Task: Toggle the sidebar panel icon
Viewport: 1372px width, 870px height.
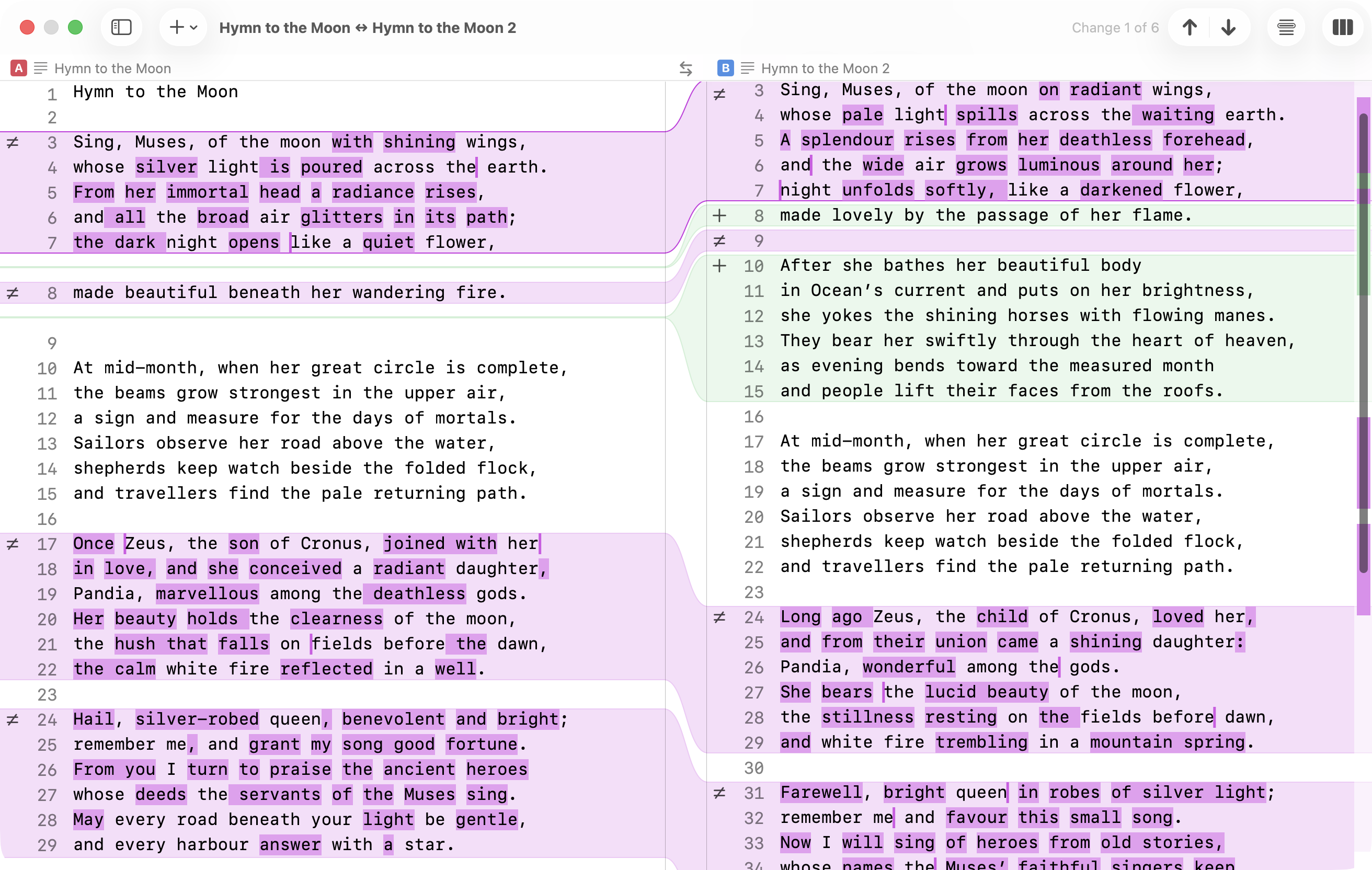Action: coord(121,27)
